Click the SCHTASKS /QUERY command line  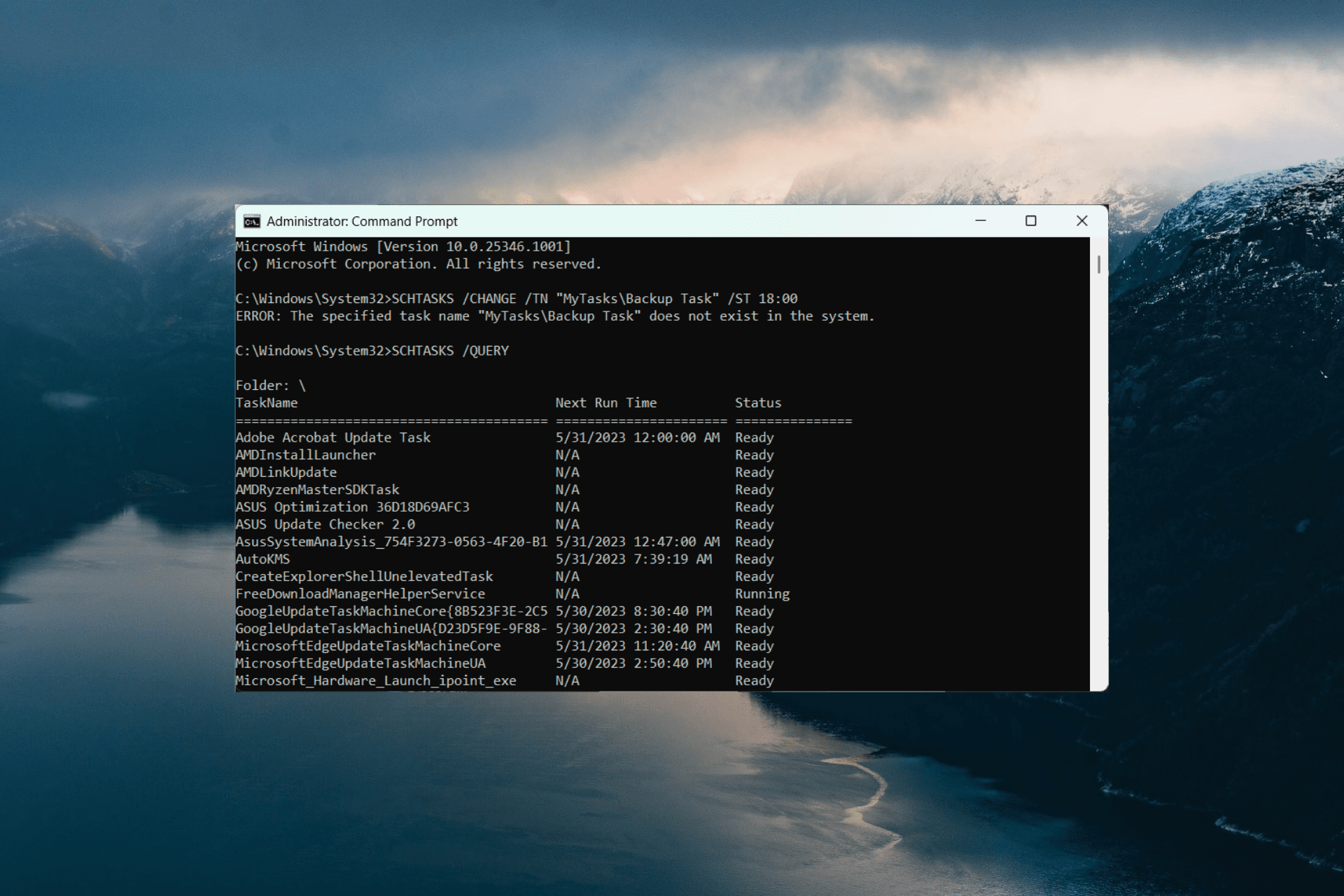[x=372, y=351]
